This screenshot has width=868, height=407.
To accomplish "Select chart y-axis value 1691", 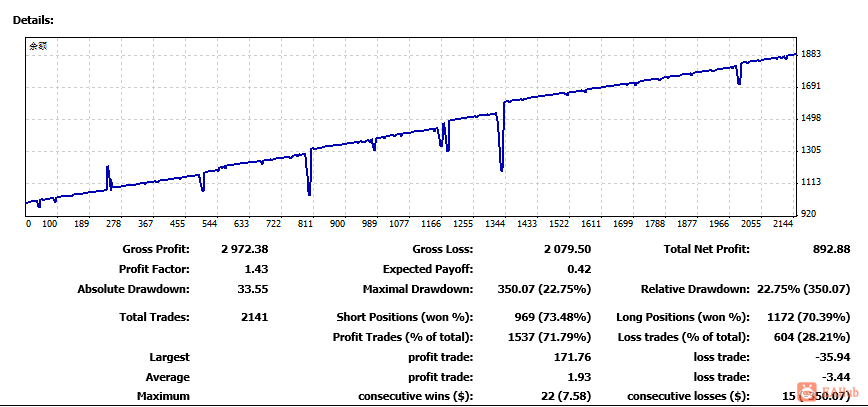I will 810,86.
